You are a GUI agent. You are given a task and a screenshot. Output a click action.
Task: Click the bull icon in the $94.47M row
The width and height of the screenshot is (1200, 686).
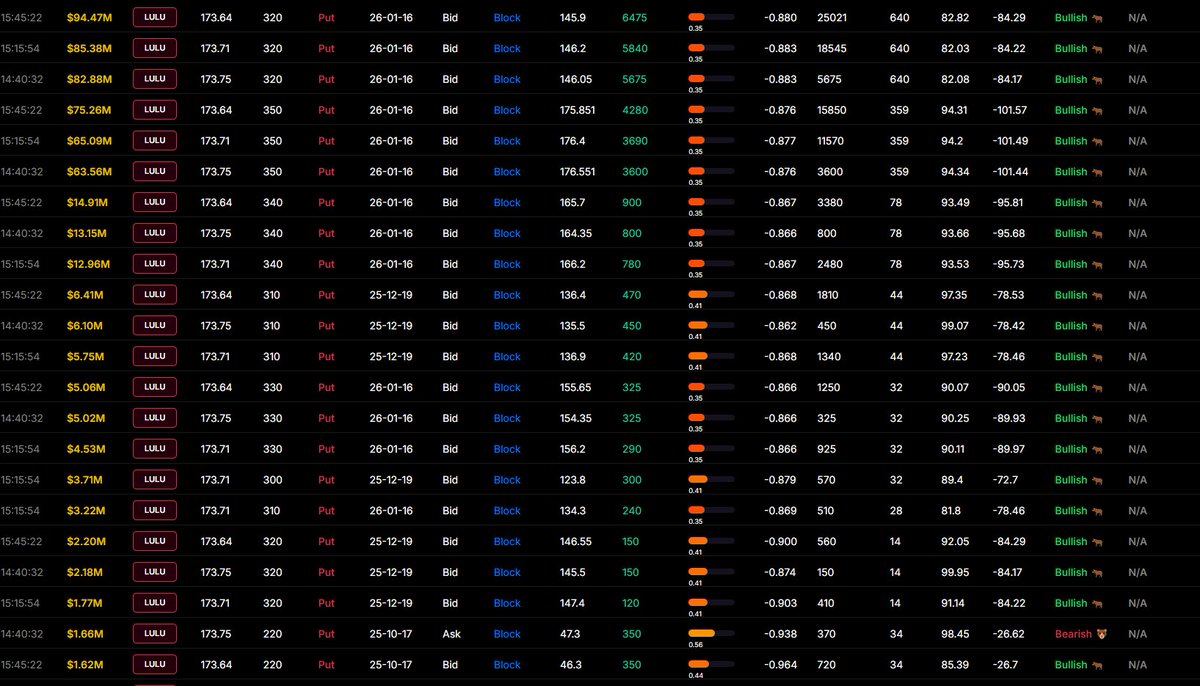(1097, 18)
